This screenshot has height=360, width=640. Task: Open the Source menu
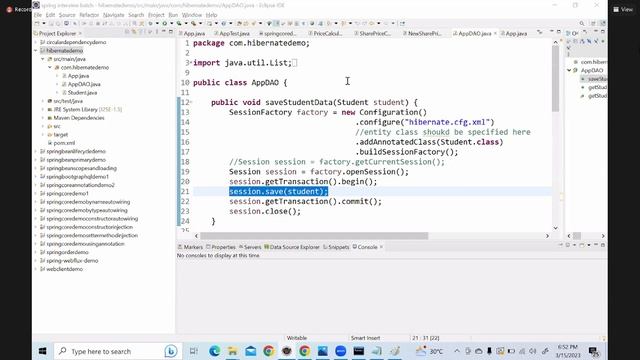[x=67, y=15]
